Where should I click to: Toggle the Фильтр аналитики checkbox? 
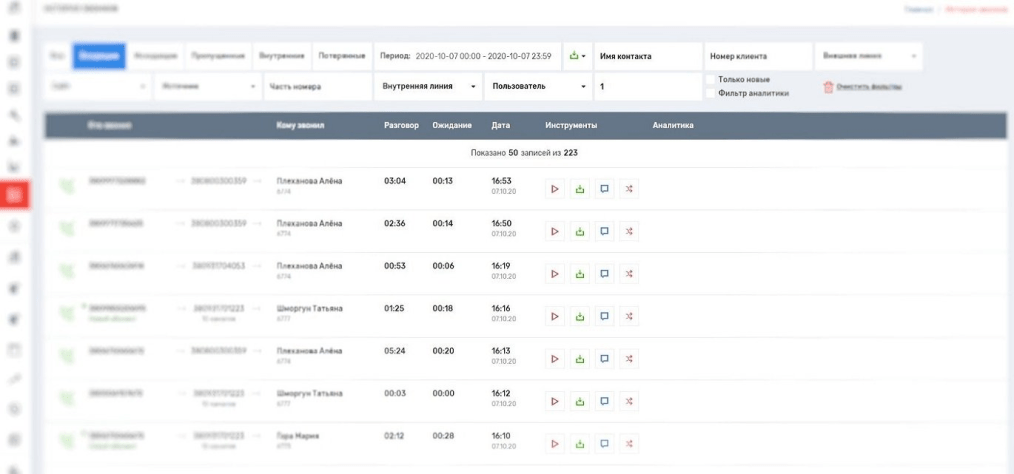coord(710,93)
